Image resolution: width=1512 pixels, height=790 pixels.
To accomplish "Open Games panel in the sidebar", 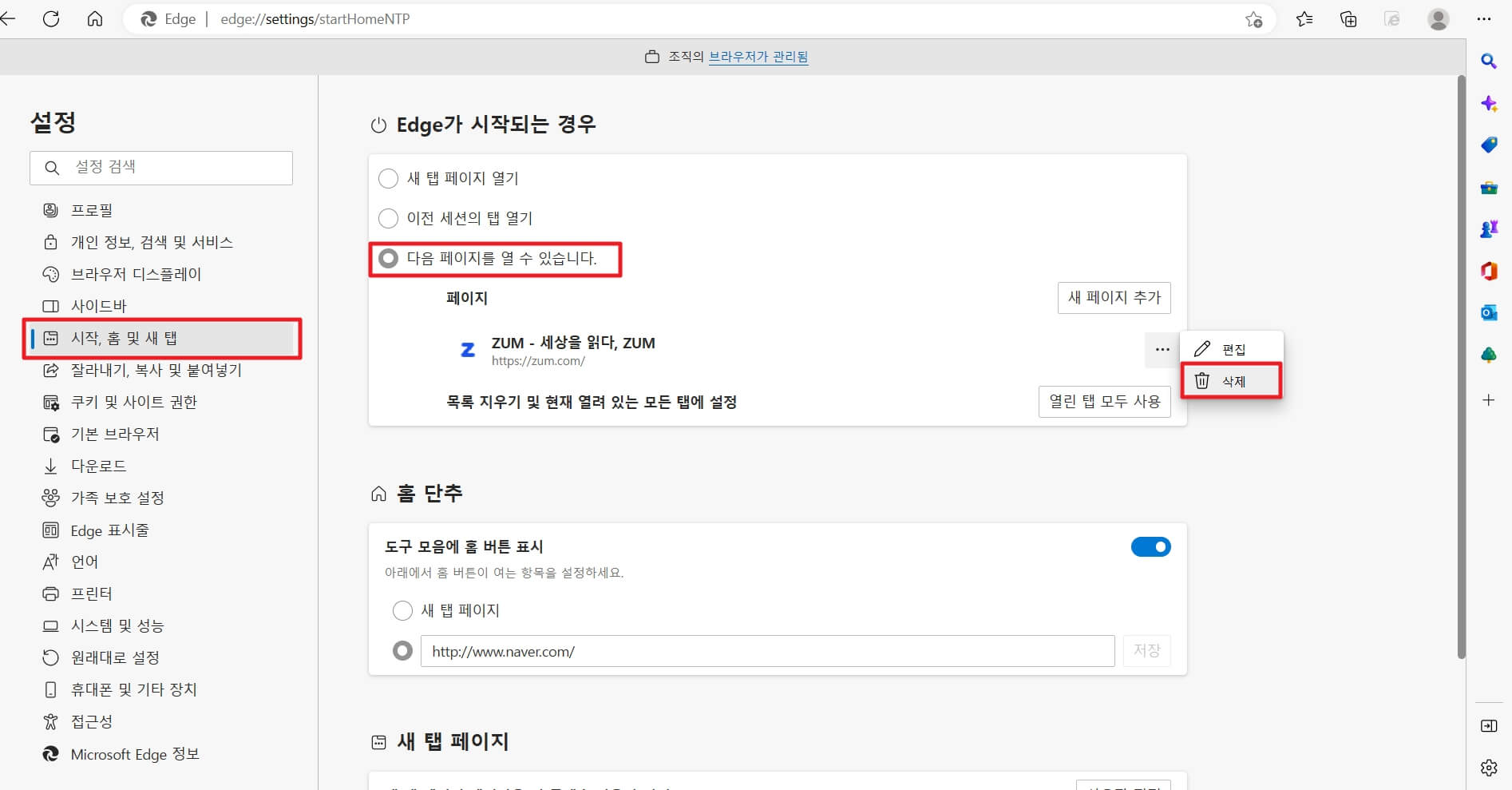I will (1488, 229).
